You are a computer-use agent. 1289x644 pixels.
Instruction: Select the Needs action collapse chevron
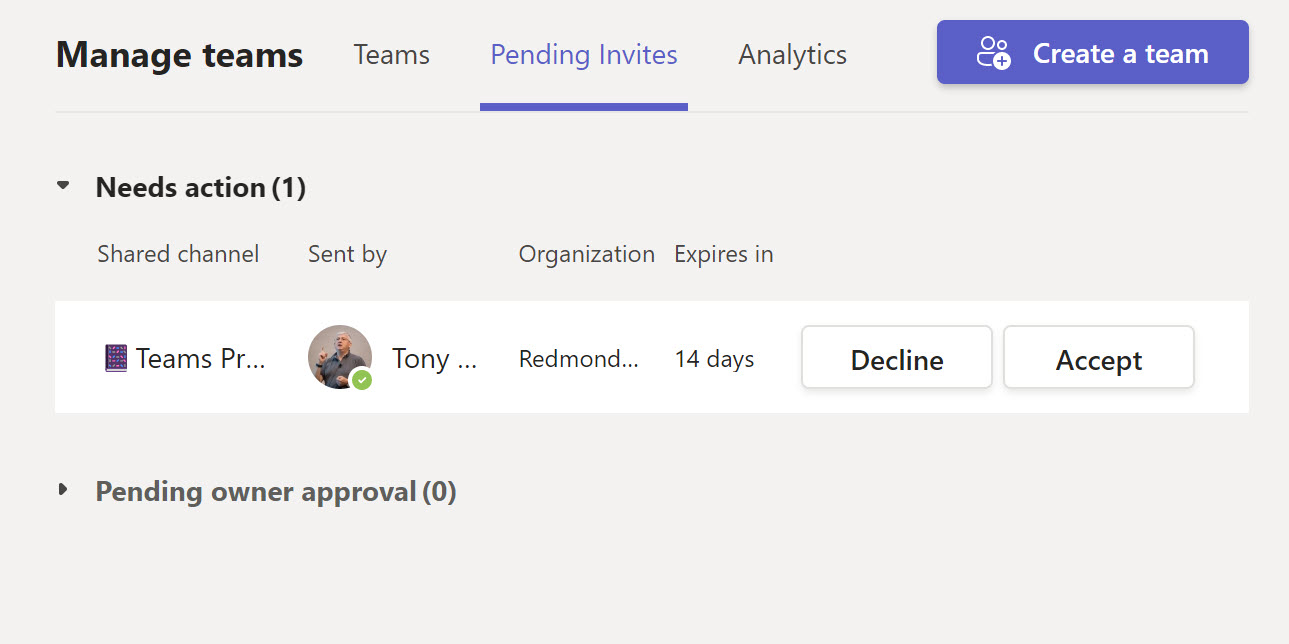click(x=62, y=185)
